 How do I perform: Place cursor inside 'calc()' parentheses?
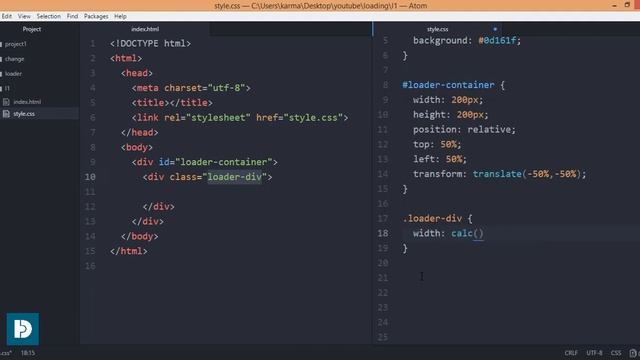[x=478, y=233]
